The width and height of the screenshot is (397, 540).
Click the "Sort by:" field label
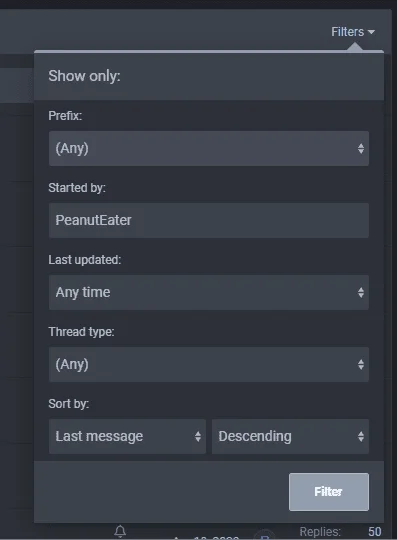pyautogui.click(x=69, y=404)
